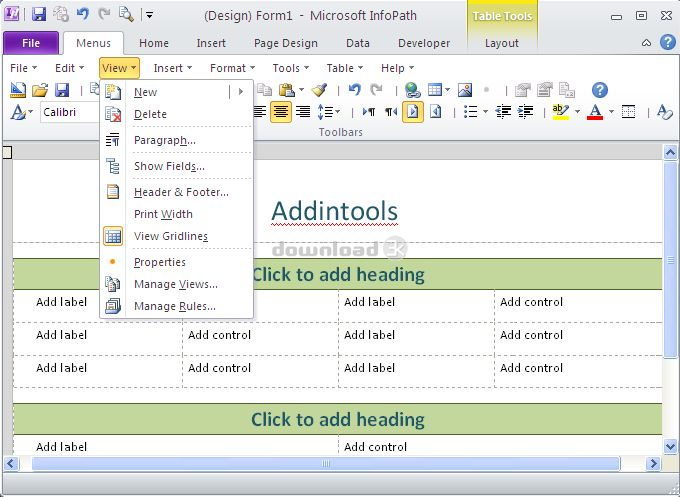Open the Customize Quick Access Toolbar arrow
This screenshot has width=680, height=497.
(149, 16)
